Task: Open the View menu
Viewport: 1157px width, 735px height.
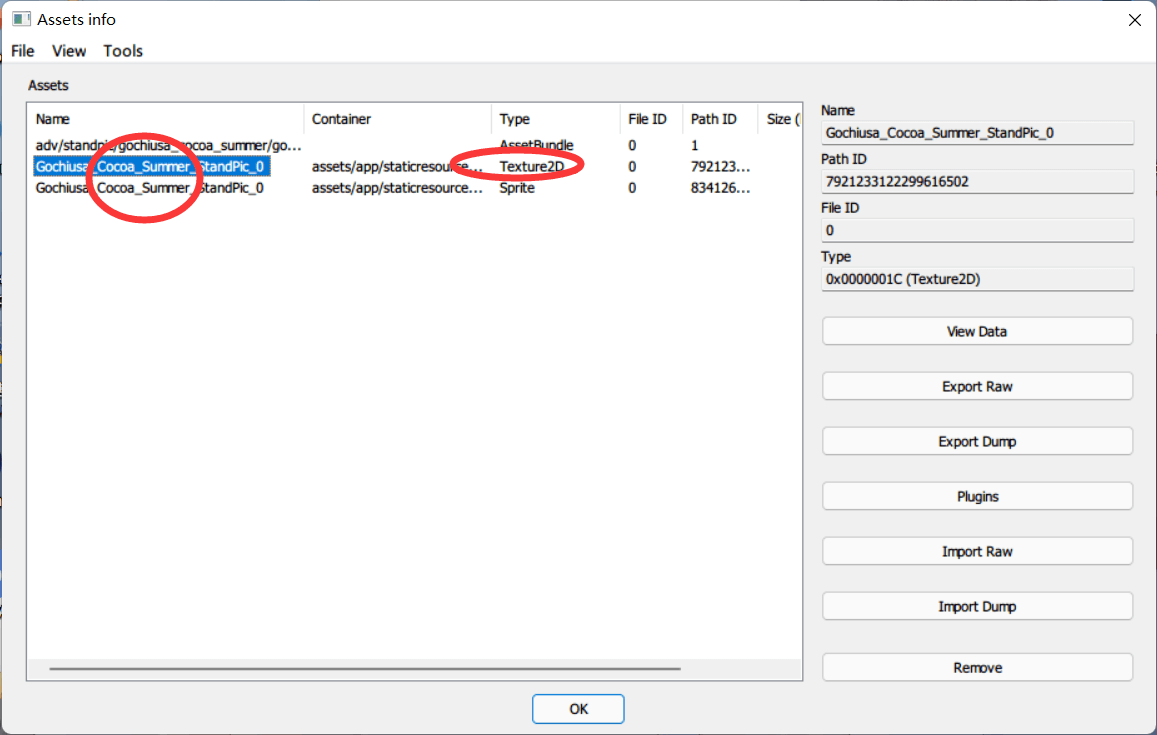Action: [x=69, y=51]
